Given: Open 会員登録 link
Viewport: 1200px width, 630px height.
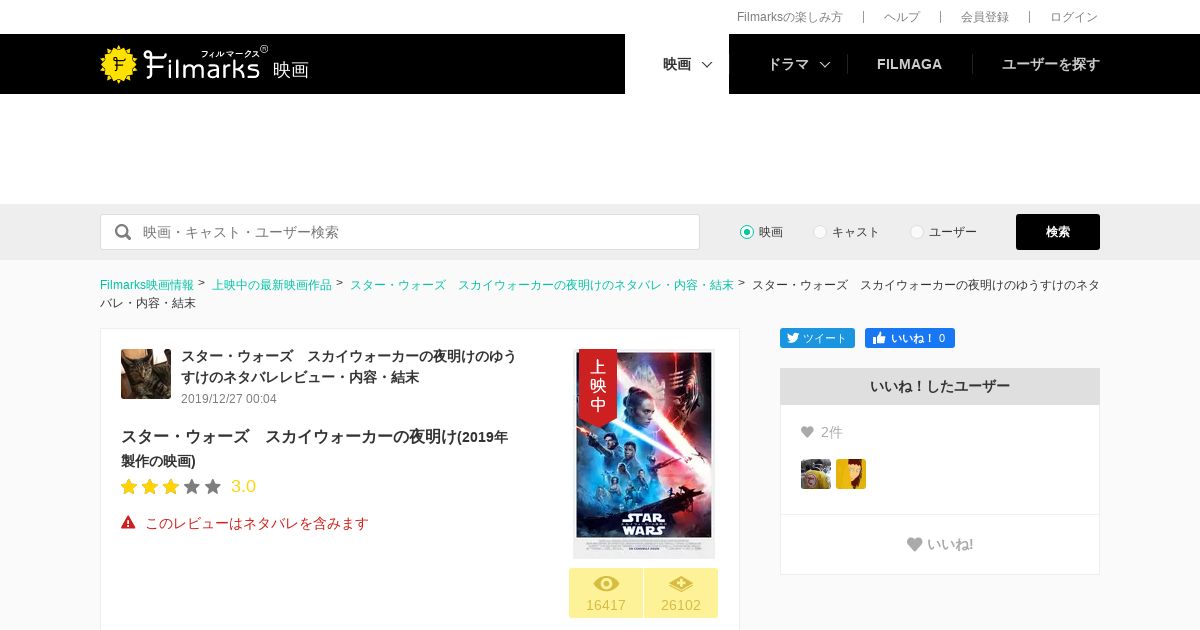Looking at the screenshot, I should (x=985, y=17).
